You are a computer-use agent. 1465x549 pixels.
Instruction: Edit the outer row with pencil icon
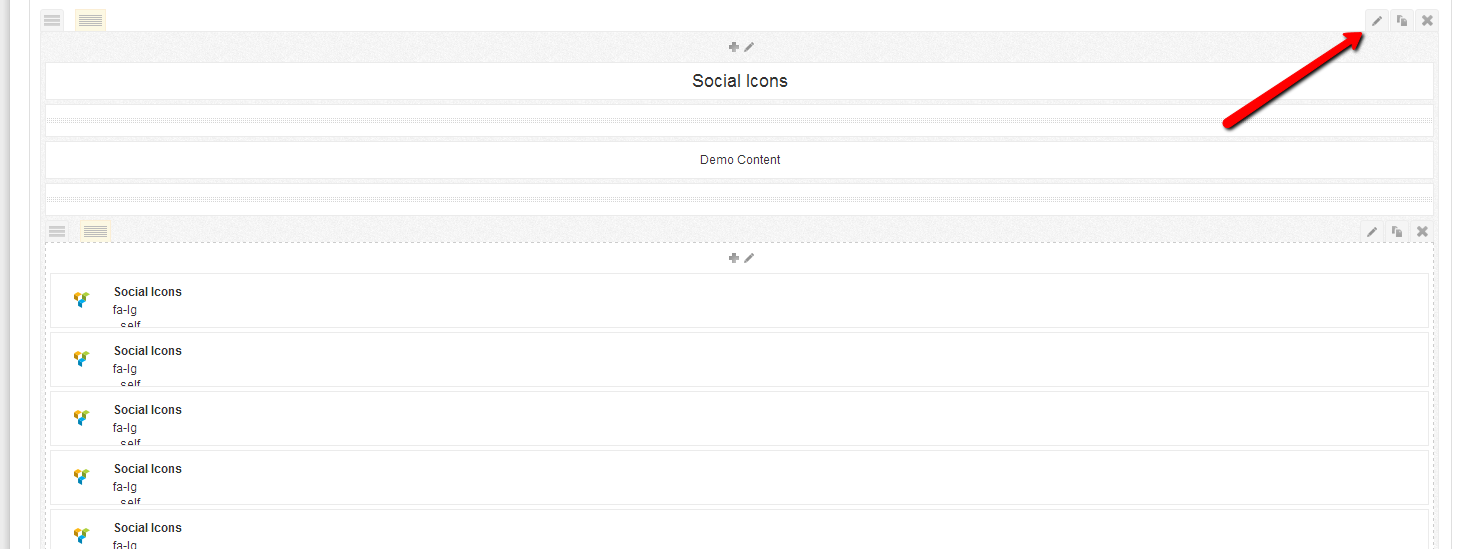click(x=1377, y=20)
